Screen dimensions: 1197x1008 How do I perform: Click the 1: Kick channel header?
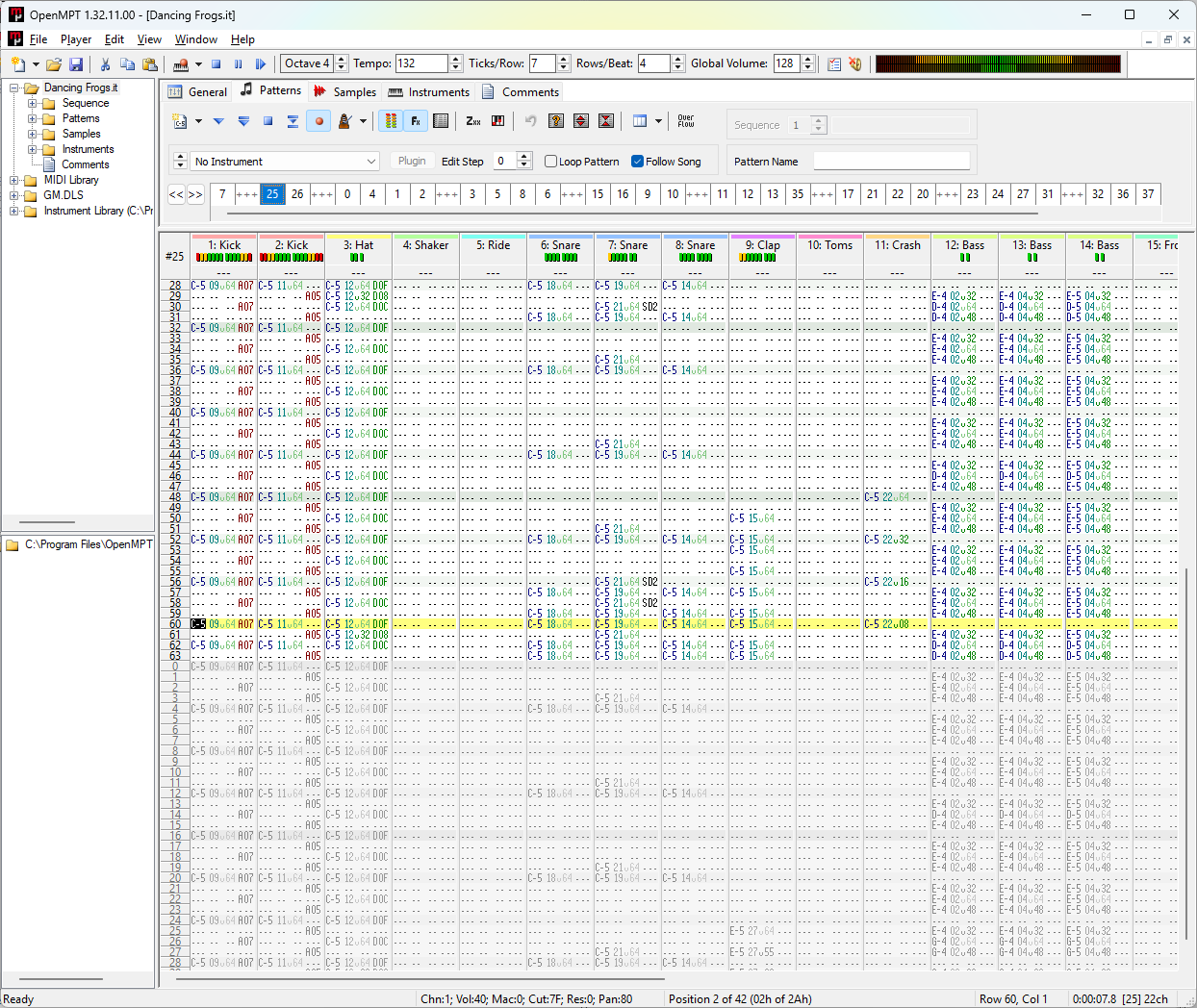224,245
